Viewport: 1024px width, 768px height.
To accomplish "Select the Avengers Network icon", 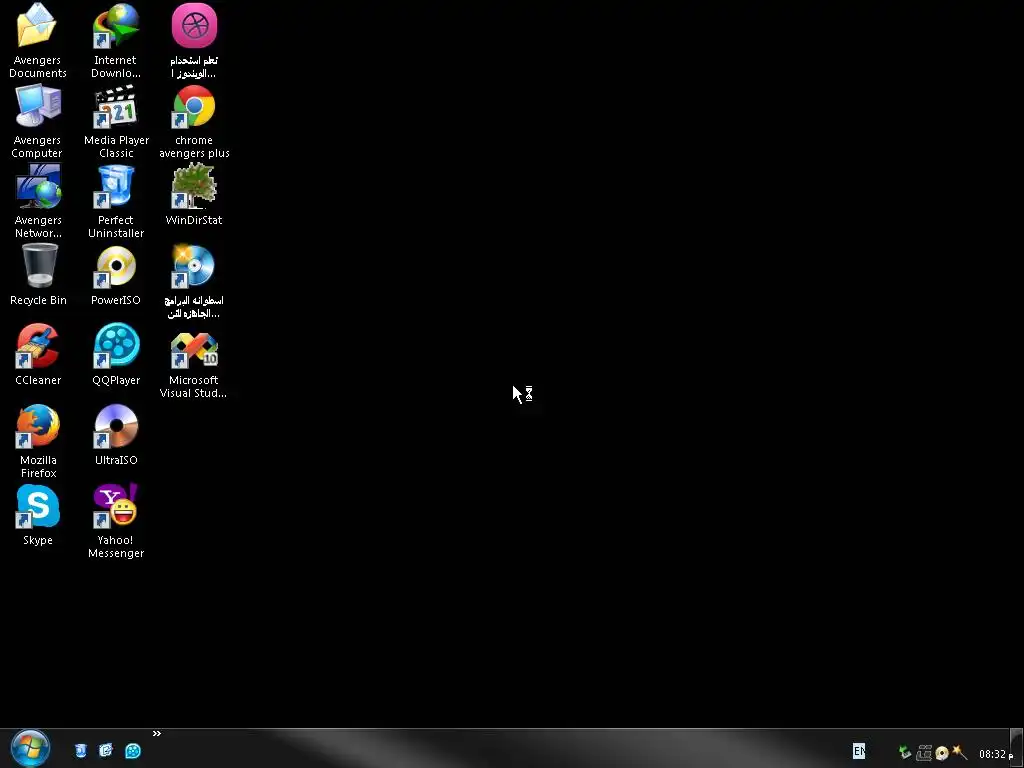I will click(38, 186).
